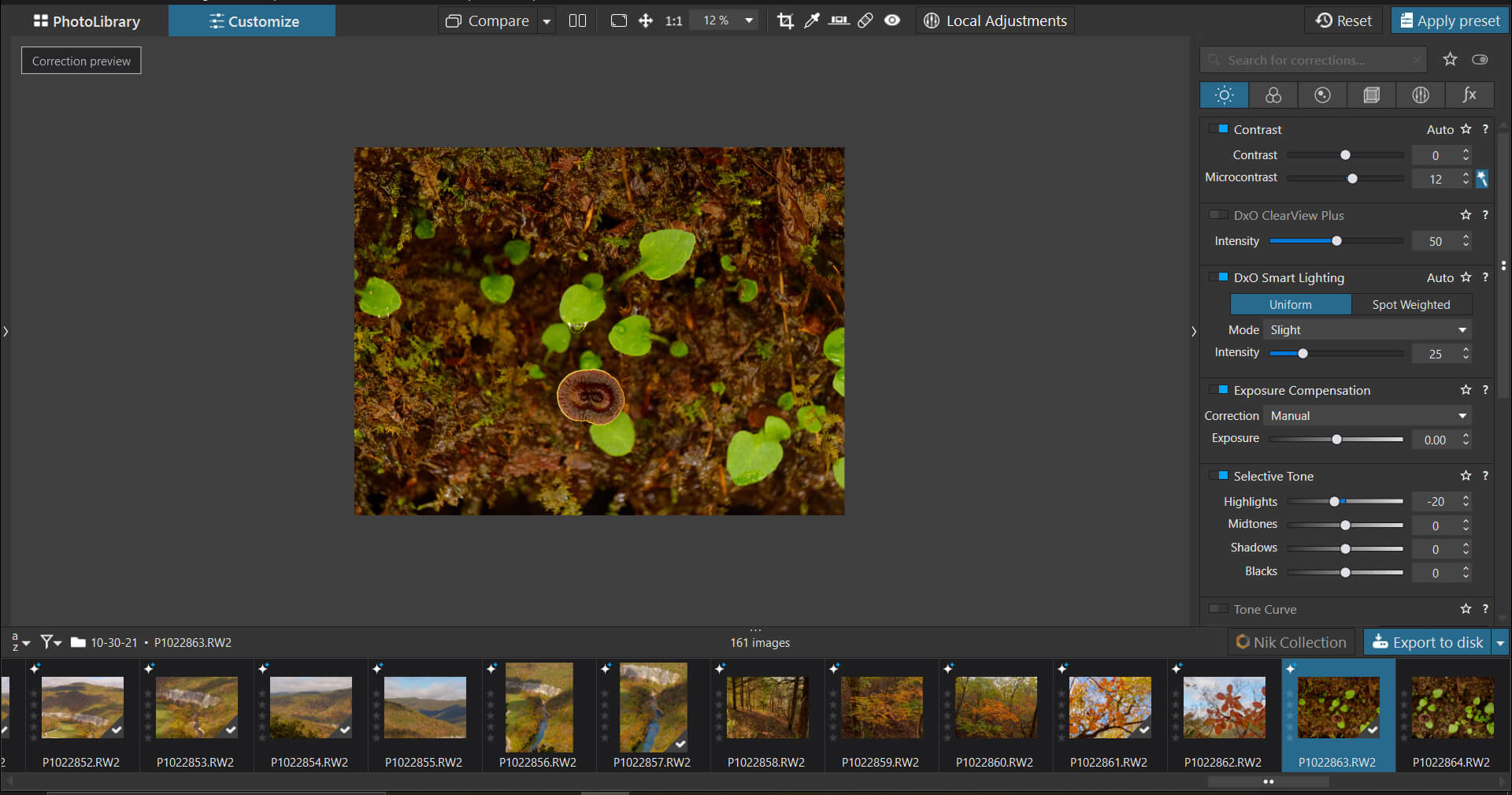
Task: Select the Repair bandage tool
Action: click(x=865, y=21)
